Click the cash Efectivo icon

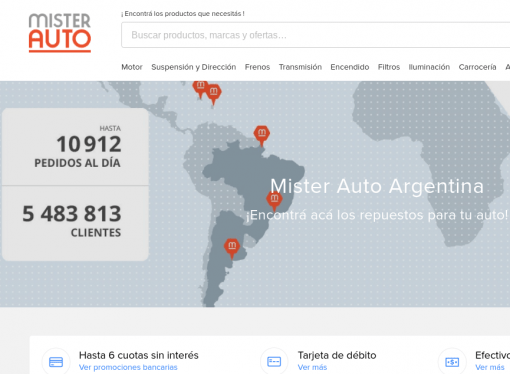click(x=452, y=362)
